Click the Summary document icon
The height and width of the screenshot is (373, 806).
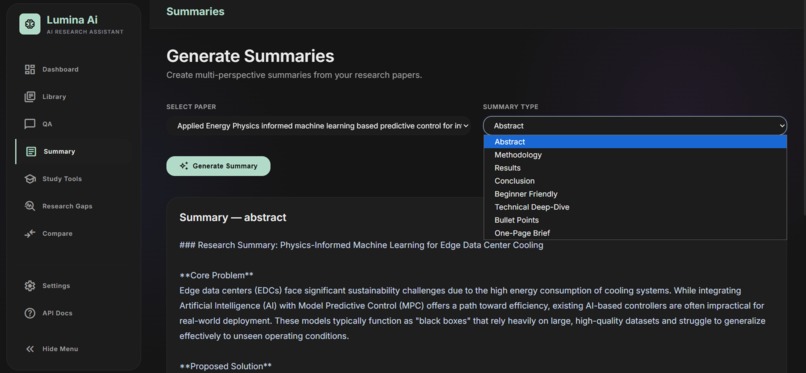31,152
